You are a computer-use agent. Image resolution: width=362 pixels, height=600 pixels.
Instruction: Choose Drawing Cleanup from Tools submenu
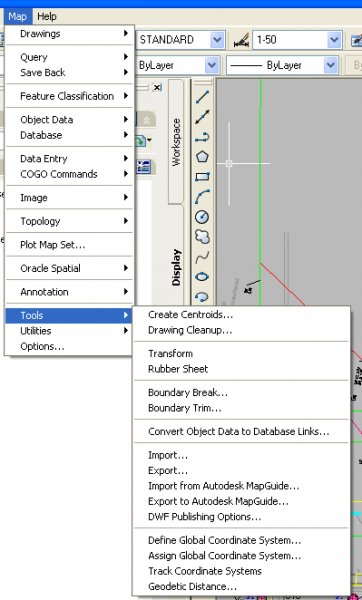190,330
